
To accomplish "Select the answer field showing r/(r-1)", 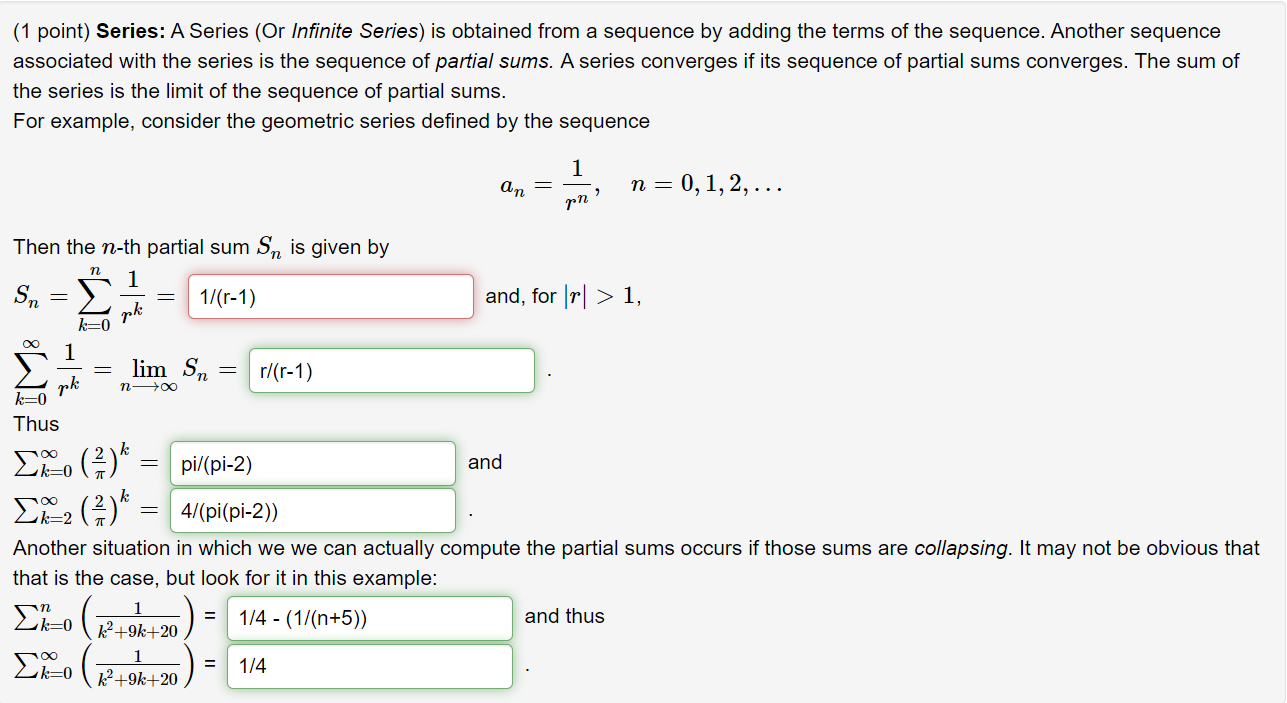I will click(x=391, y=370).
